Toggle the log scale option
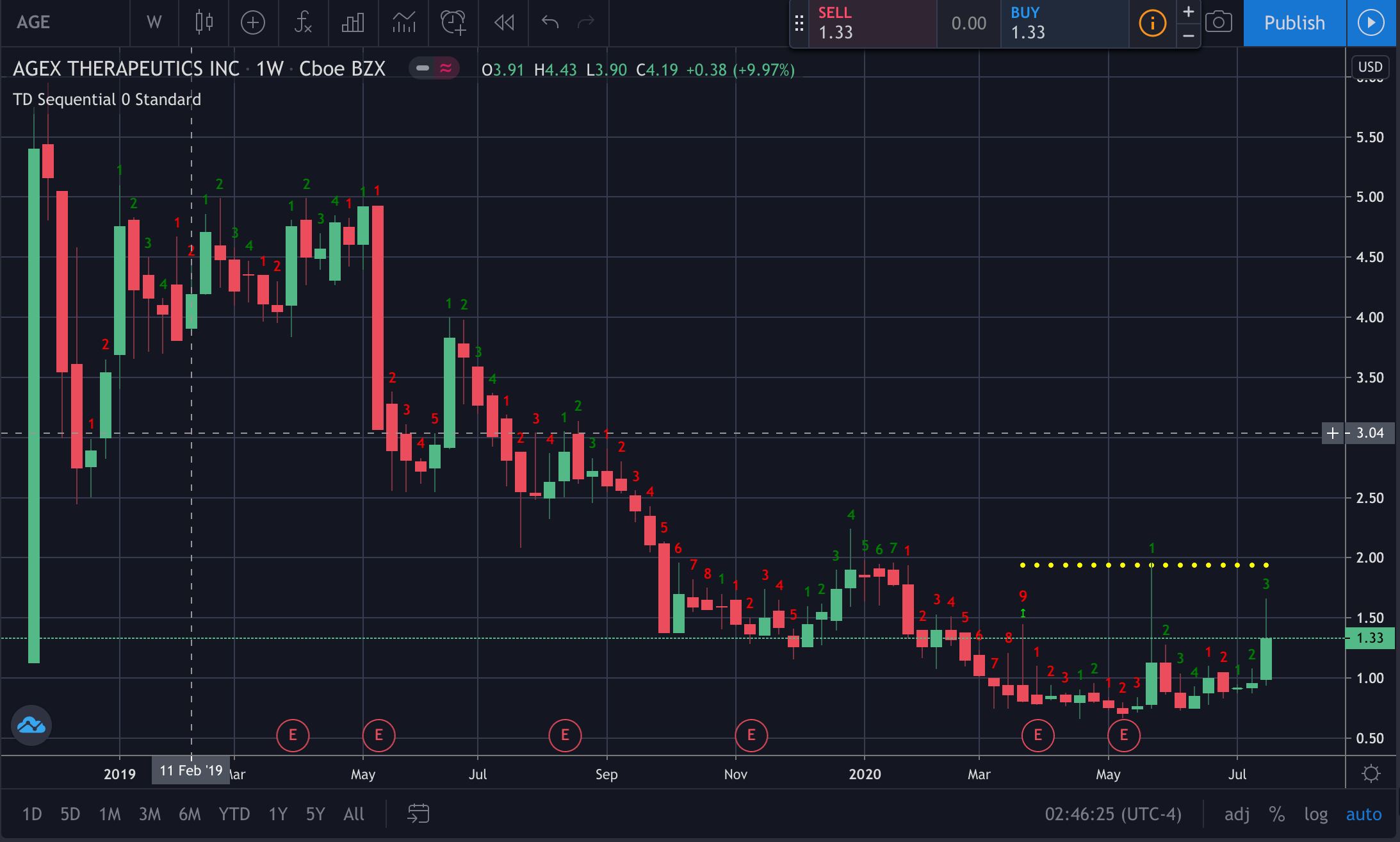This screenshot has height=842, width=1400. pyautogui.click(x=1315, y=814)
